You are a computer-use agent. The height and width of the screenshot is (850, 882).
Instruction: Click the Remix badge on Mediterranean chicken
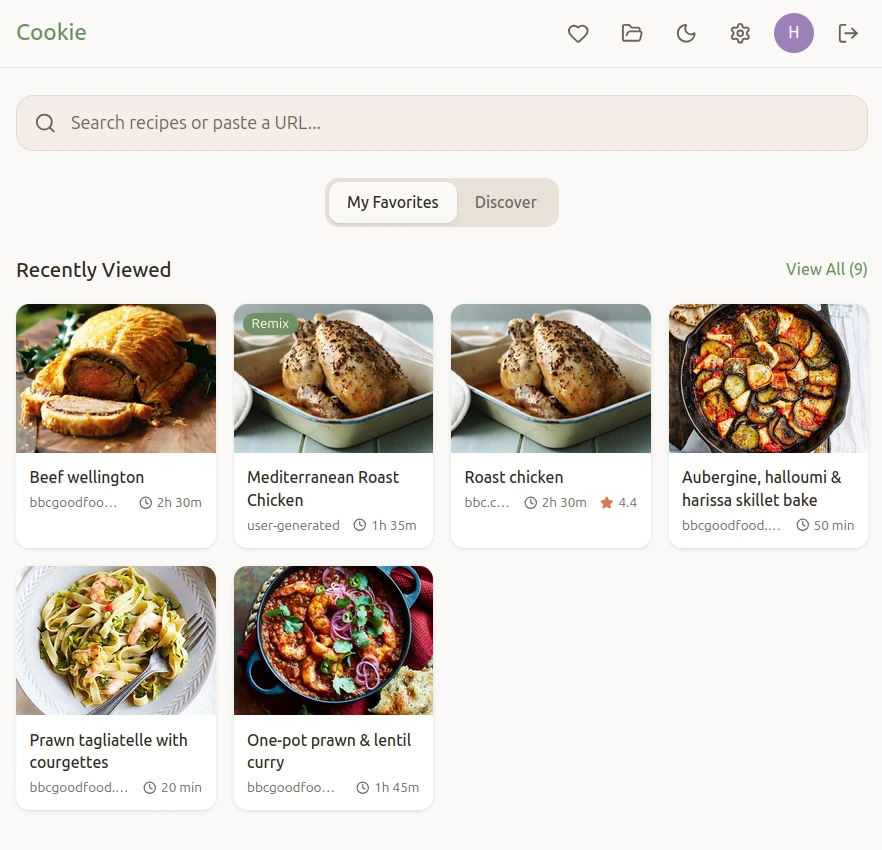click(270, 324)
